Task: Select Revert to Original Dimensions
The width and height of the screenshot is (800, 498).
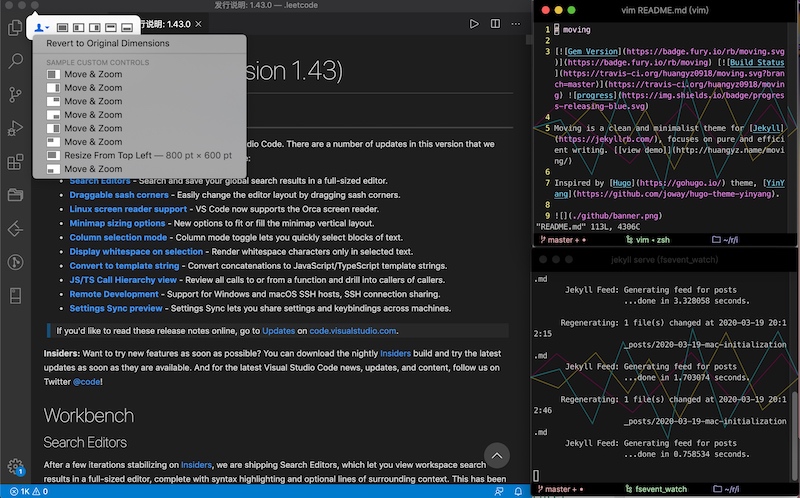Action: coord(108,43)
